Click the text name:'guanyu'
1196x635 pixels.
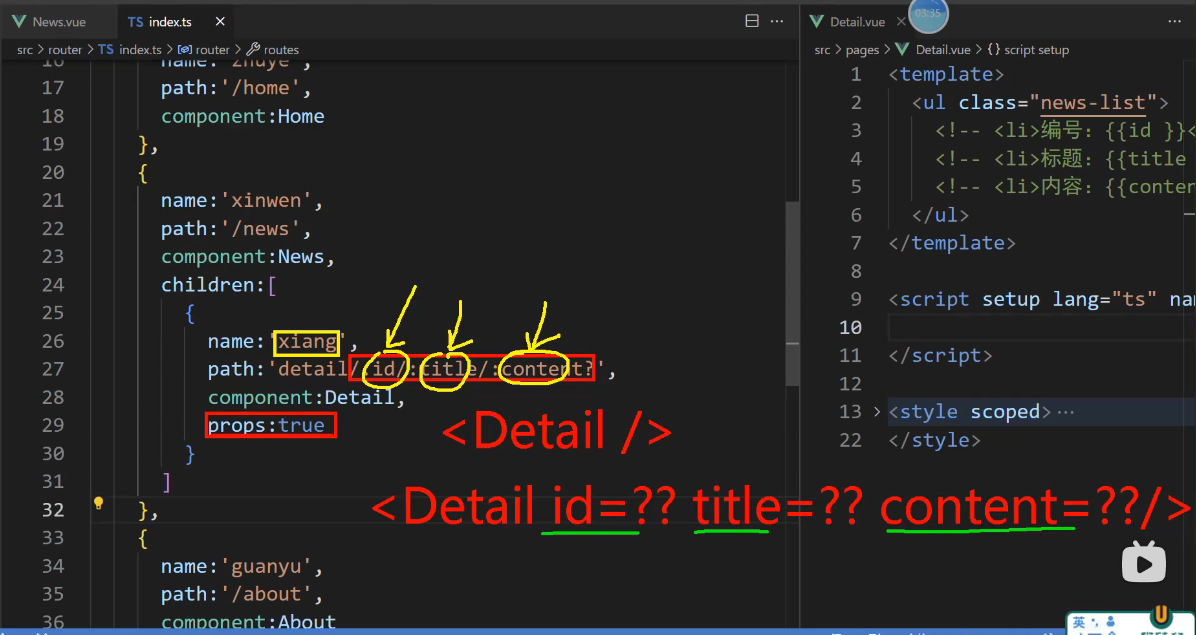click(243, 566)
